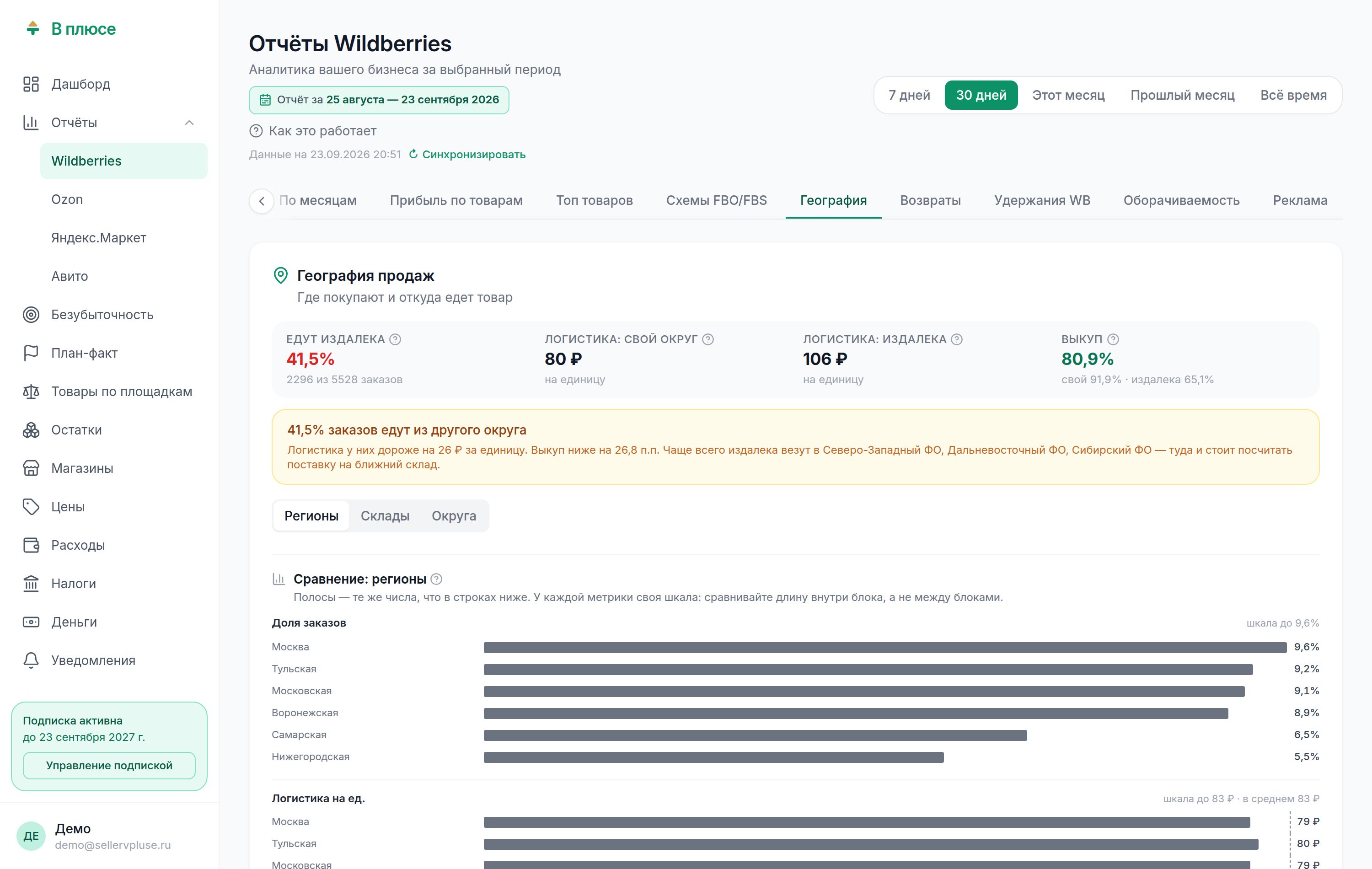Click the demo@sellervpluse.ru account email

click(x=113, y=845)
